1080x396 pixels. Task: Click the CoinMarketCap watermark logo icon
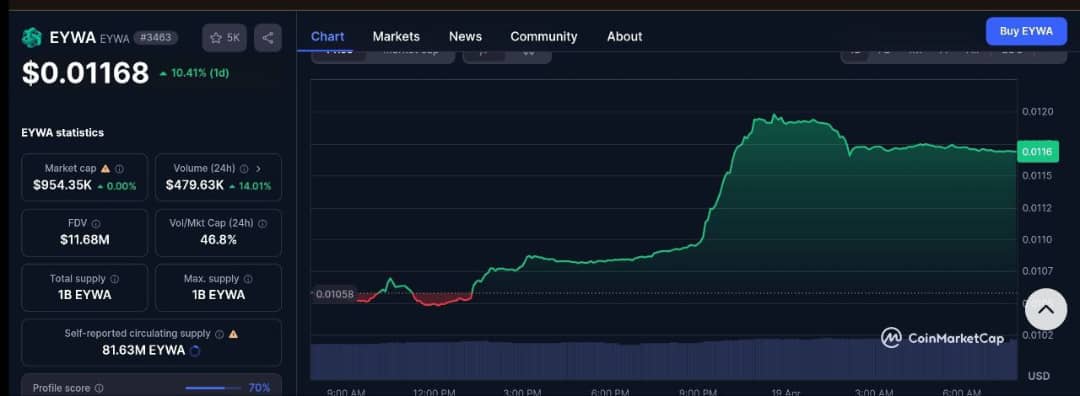891,337
